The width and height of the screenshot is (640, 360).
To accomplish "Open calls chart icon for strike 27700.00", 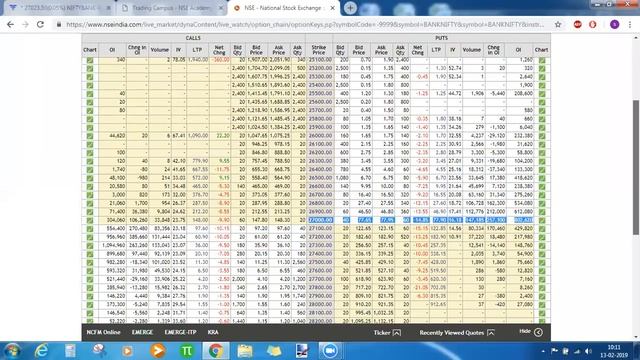I will click(x=90, y=280).
